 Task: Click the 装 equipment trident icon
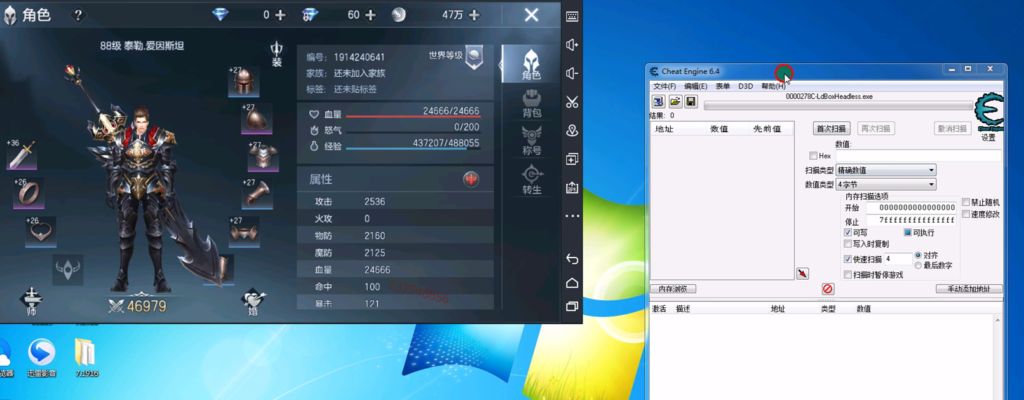coord(277,54)
